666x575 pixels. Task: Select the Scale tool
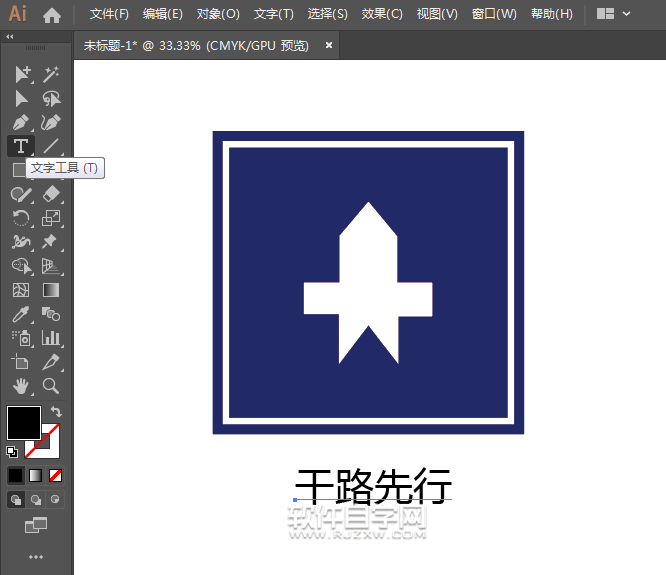pyautogui.click(x=51, y=218)
